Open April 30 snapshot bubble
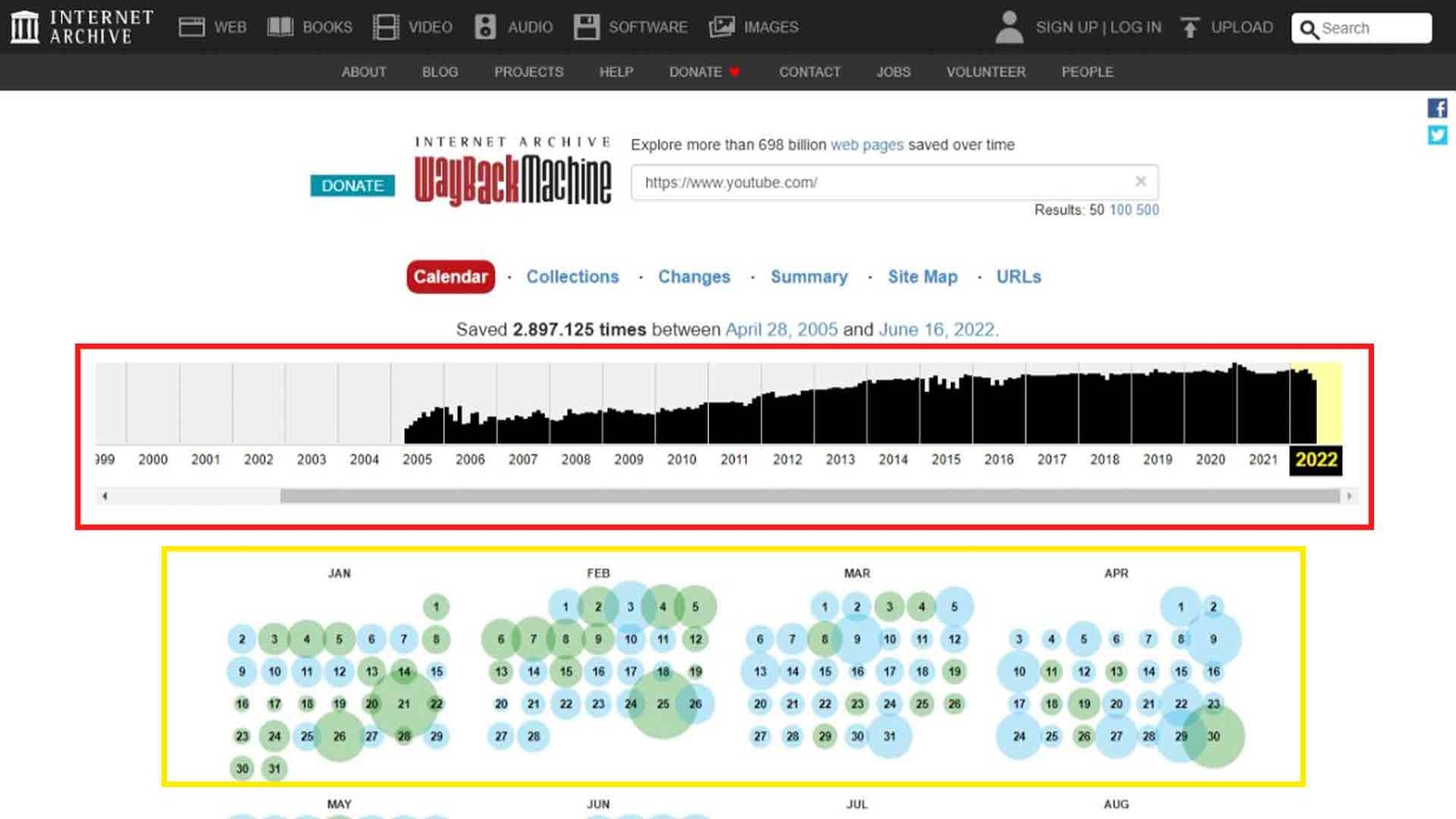The height and width of the screenshot is (819, 1456). 1213,736
